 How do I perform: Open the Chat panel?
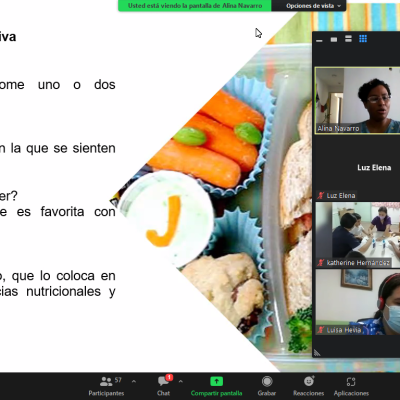point(163,386)
